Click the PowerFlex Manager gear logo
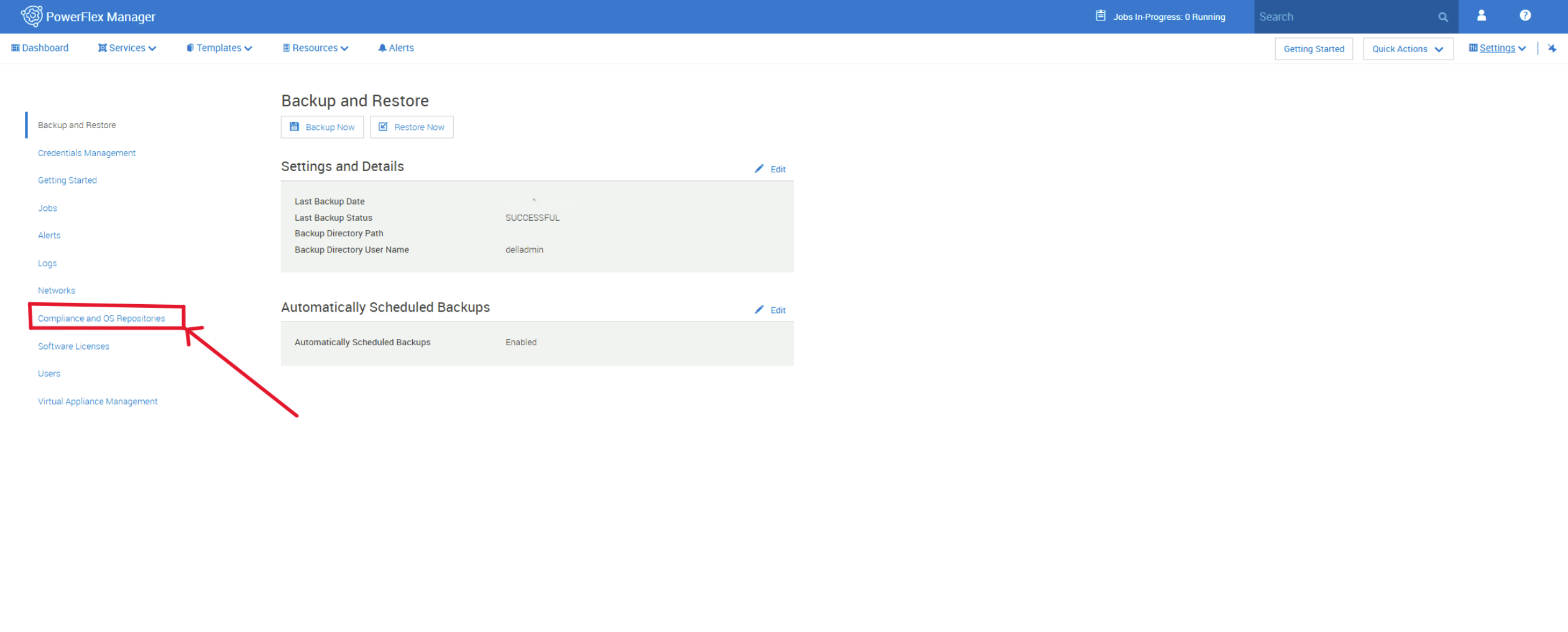Image resolution: width=1568 pixels, height=632 pixels. [x=32, y=16]
